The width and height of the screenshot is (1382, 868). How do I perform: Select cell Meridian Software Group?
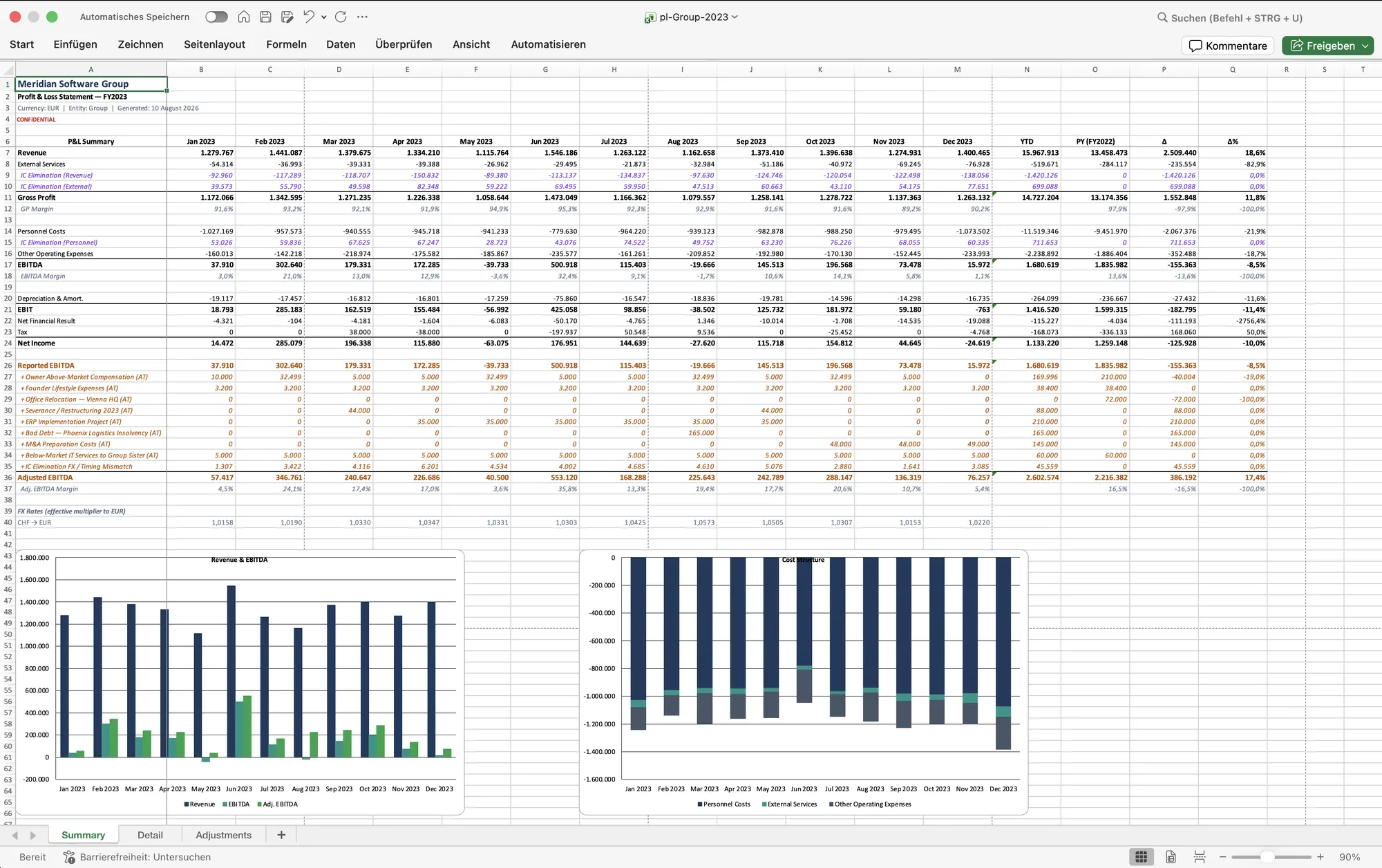tap(91, 84)
